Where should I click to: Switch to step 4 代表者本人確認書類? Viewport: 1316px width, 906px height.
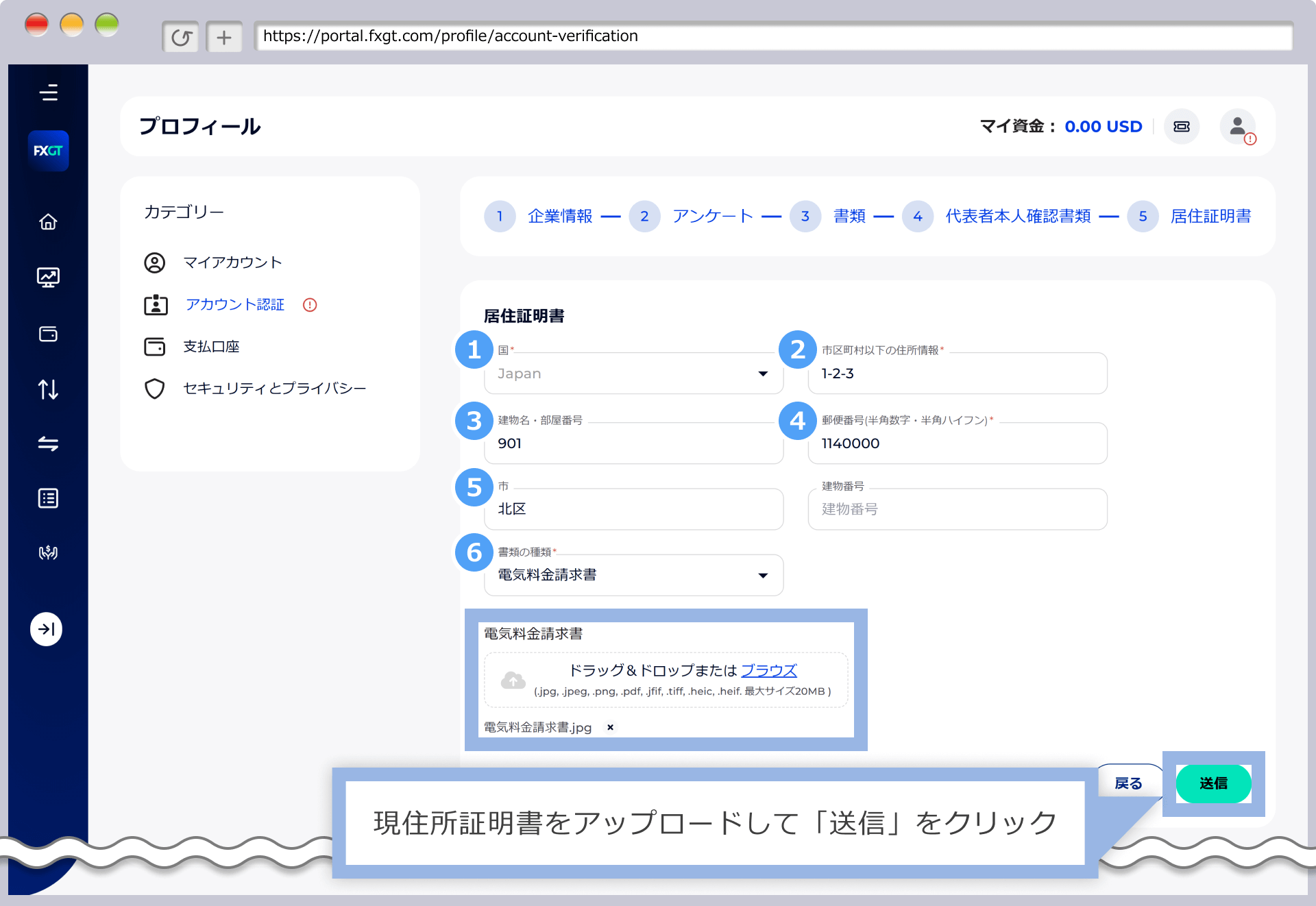pos(1018,216)
